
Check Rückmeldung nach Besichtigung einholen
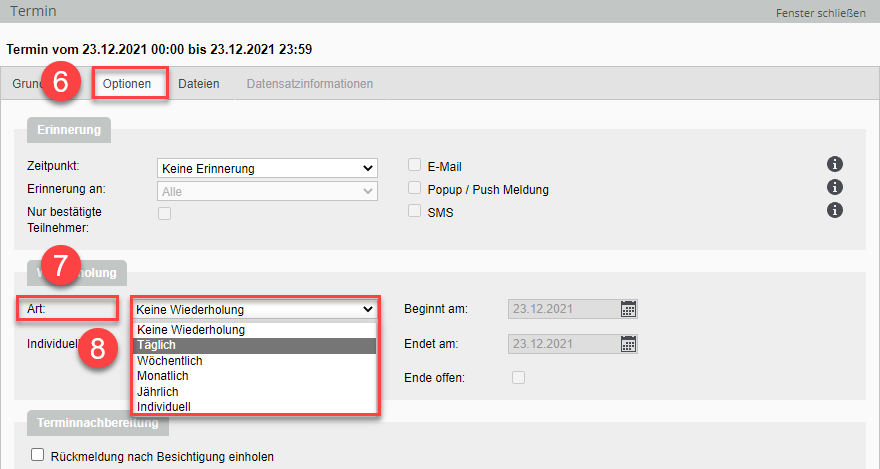(x=38, y=455)
